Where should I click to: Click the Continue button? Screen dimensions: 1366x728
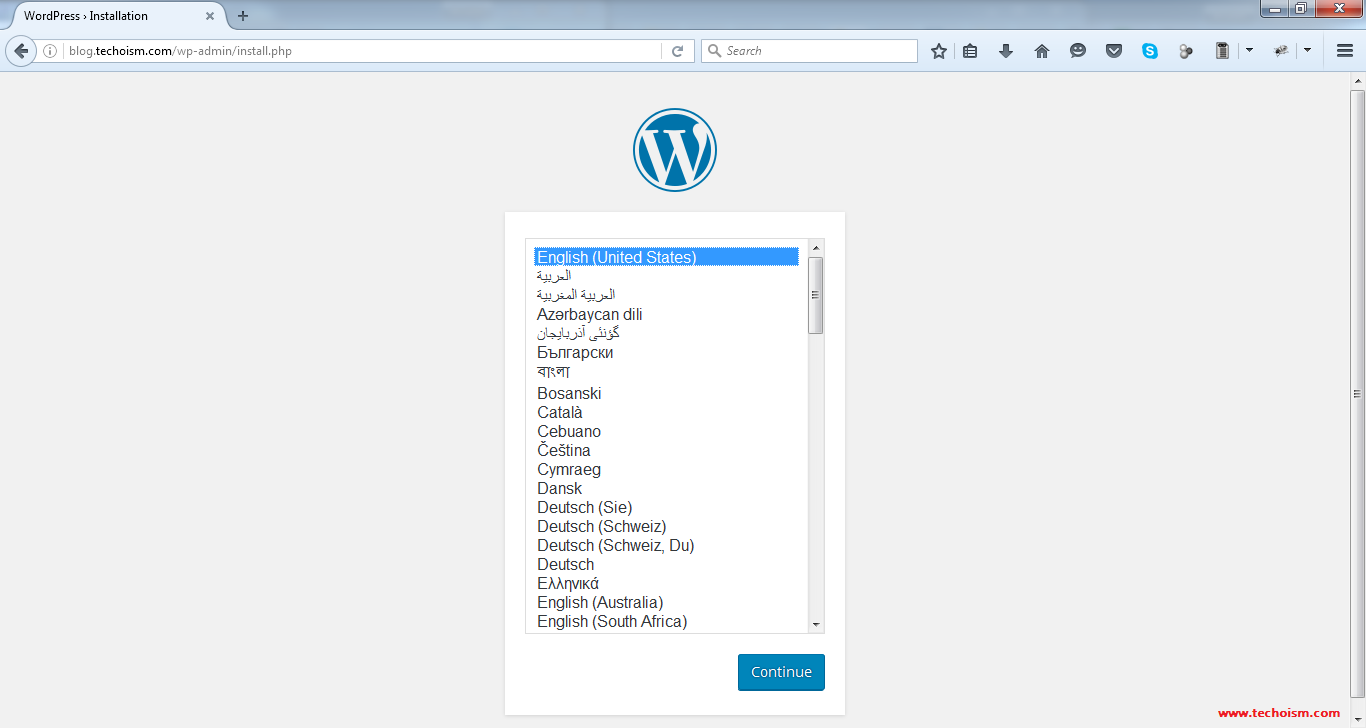(x=781, y=672)
